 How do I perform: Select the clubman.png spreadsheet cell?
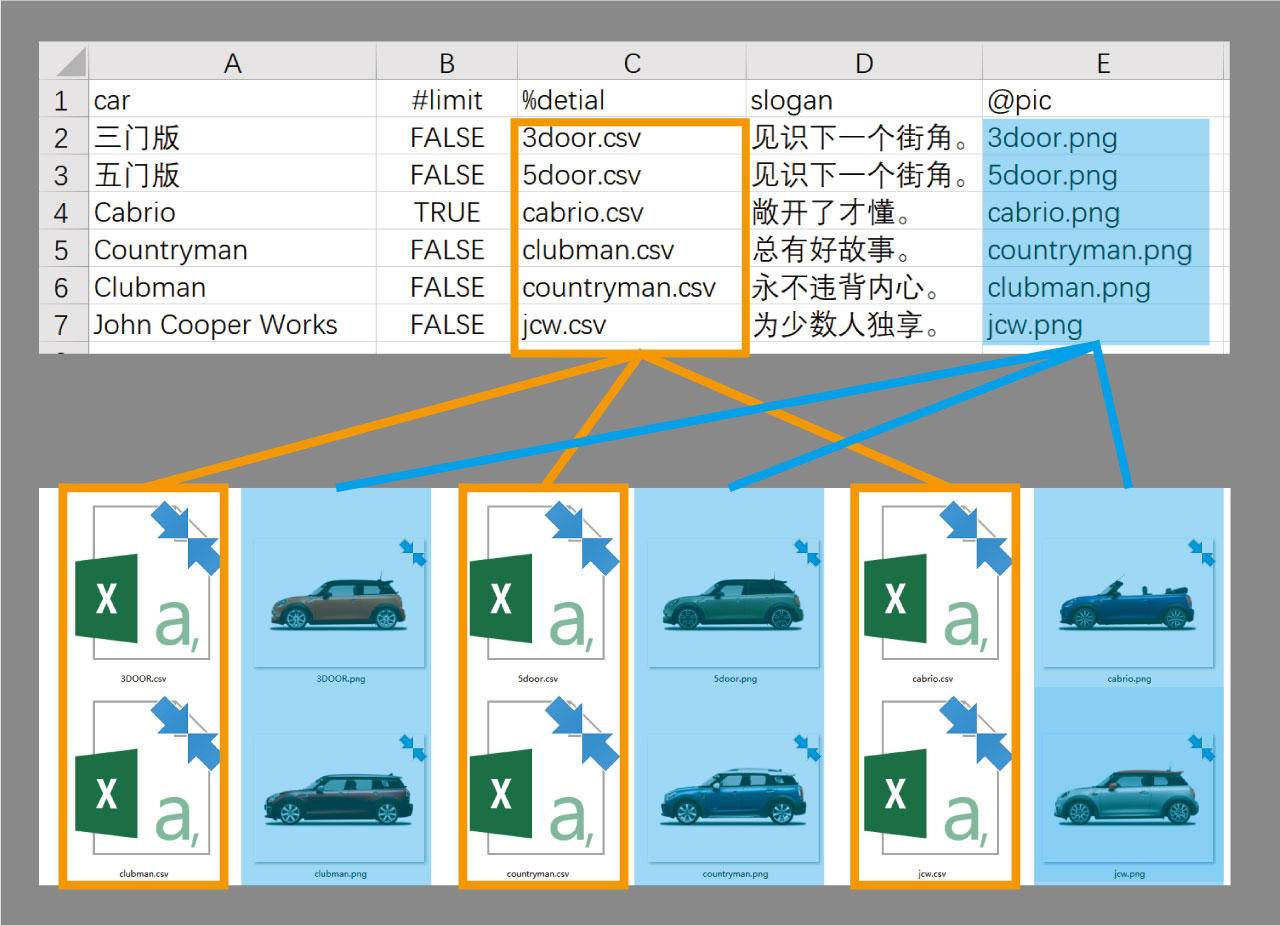click(1103, 286)
